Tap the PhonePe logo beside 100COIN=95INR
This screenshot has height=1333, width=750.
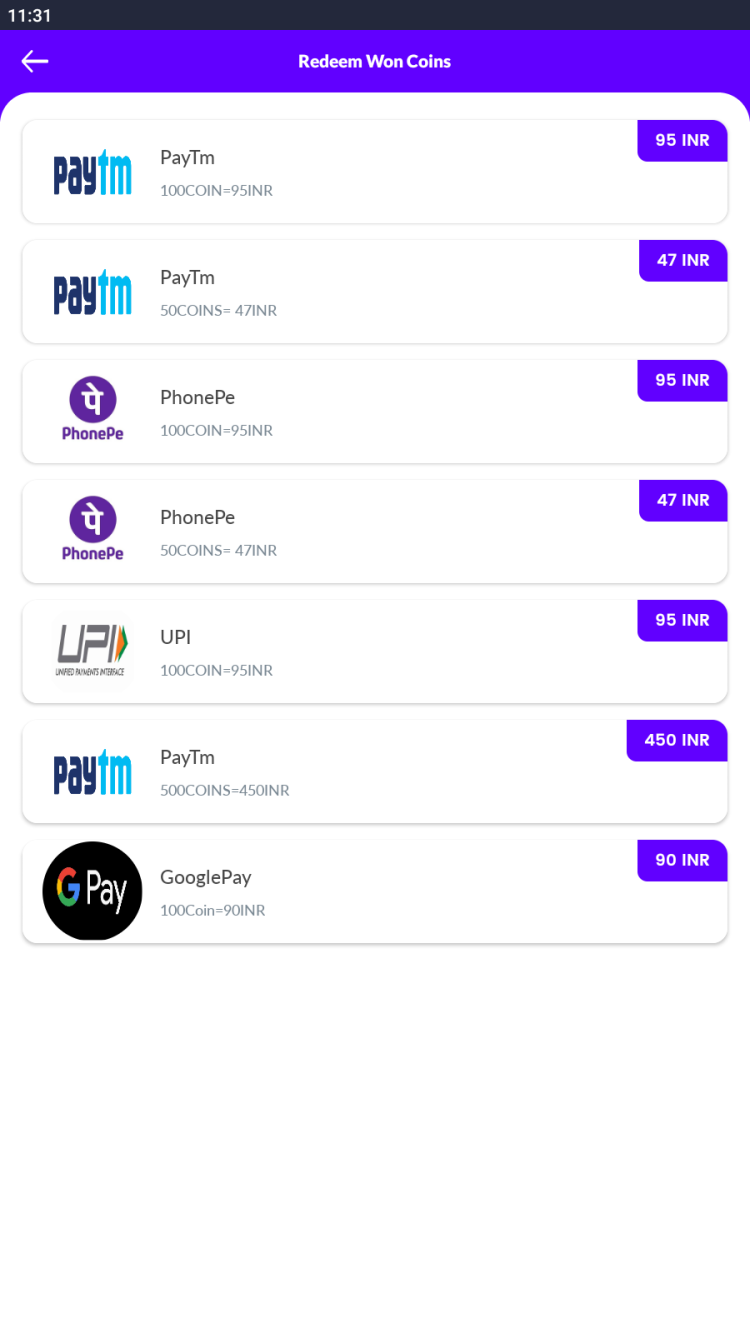point(92,410)
